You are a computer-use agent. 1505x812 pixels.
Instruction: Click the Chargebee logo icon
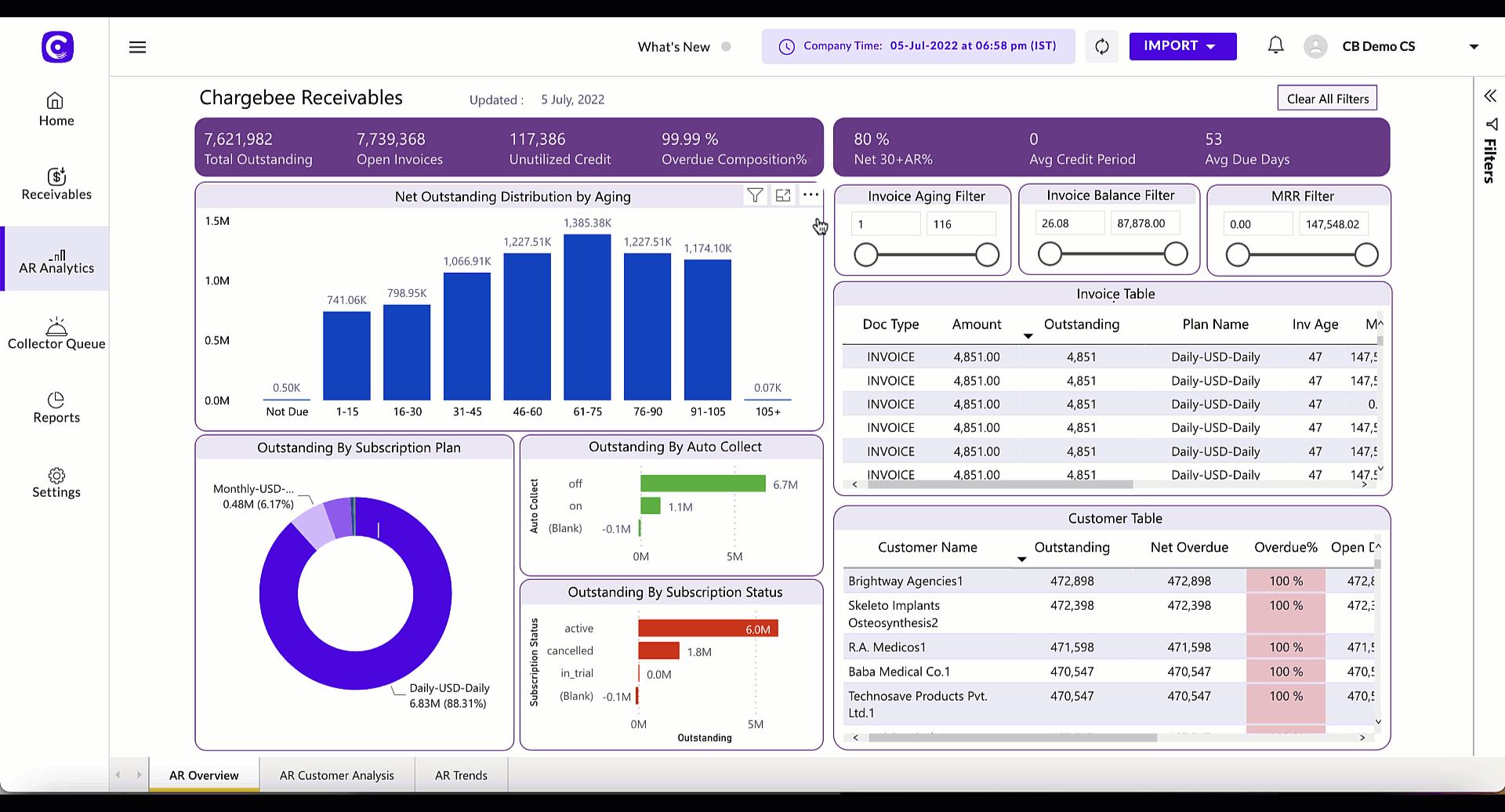(x=57, y=47)
